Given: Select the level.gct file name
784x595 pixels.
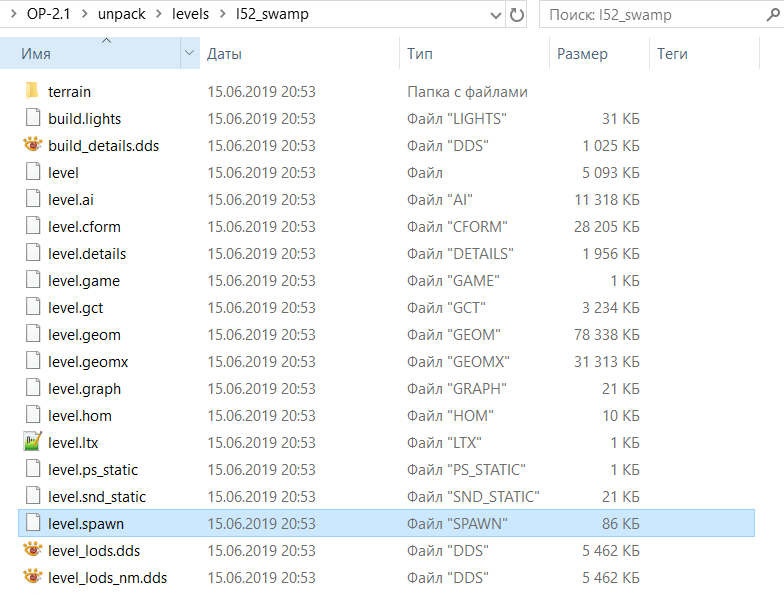Looking at the screenshot, I should (x=76, y=308).
